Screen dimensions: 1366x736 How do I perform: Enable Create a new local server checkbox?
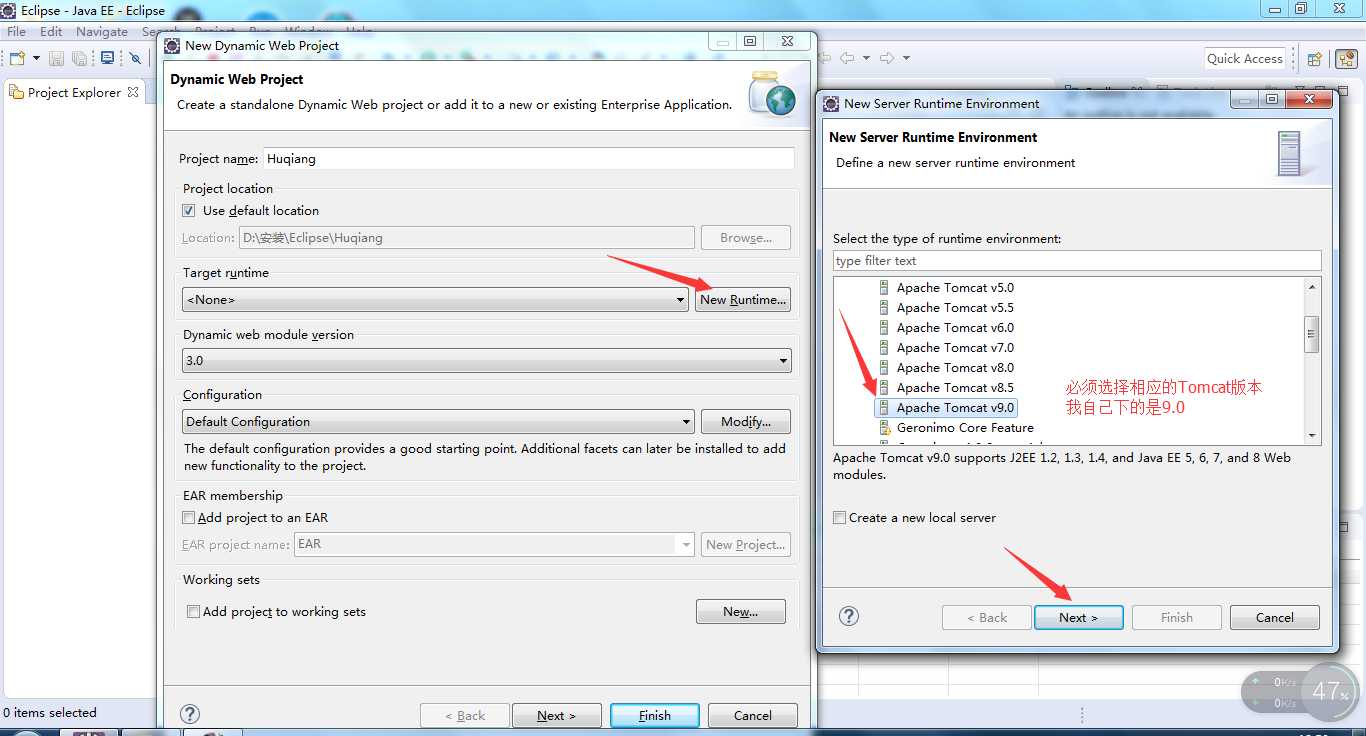pyautogui.click(x=840, y=518)
